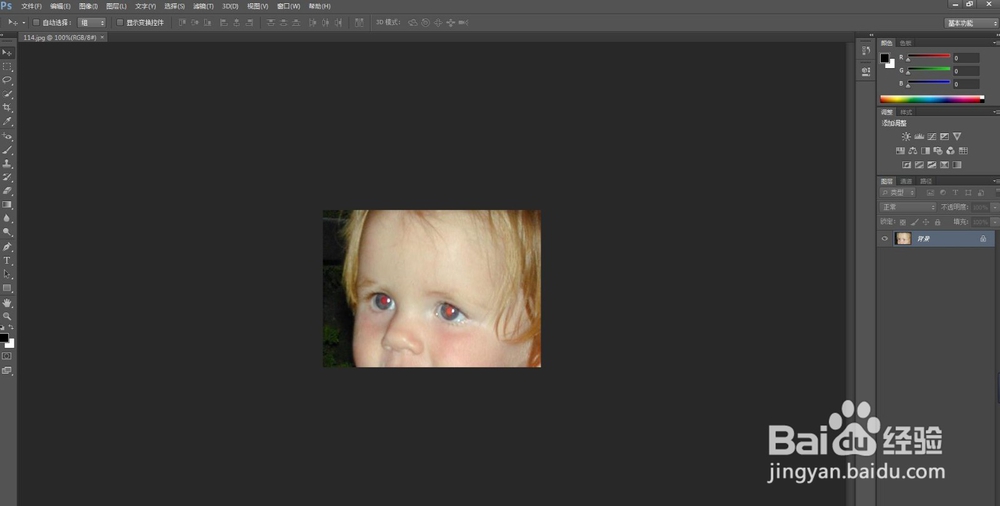Click the 背景 layer thumbnail
The image size is (1000, 506).
point(902,239)
